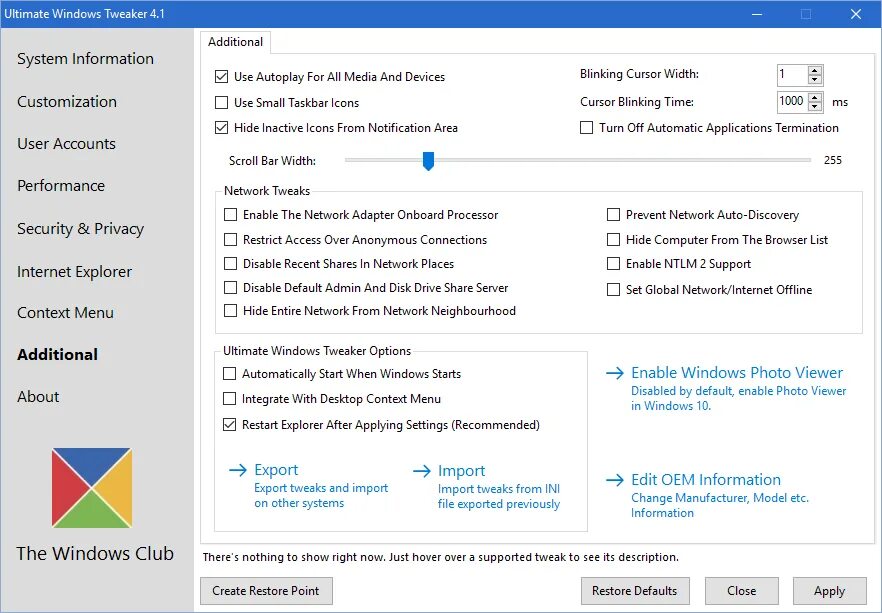This screenshot has width=882, height=613.
Task: Click the Edit OEM Information arrow icon
Action: pos(614,480)
